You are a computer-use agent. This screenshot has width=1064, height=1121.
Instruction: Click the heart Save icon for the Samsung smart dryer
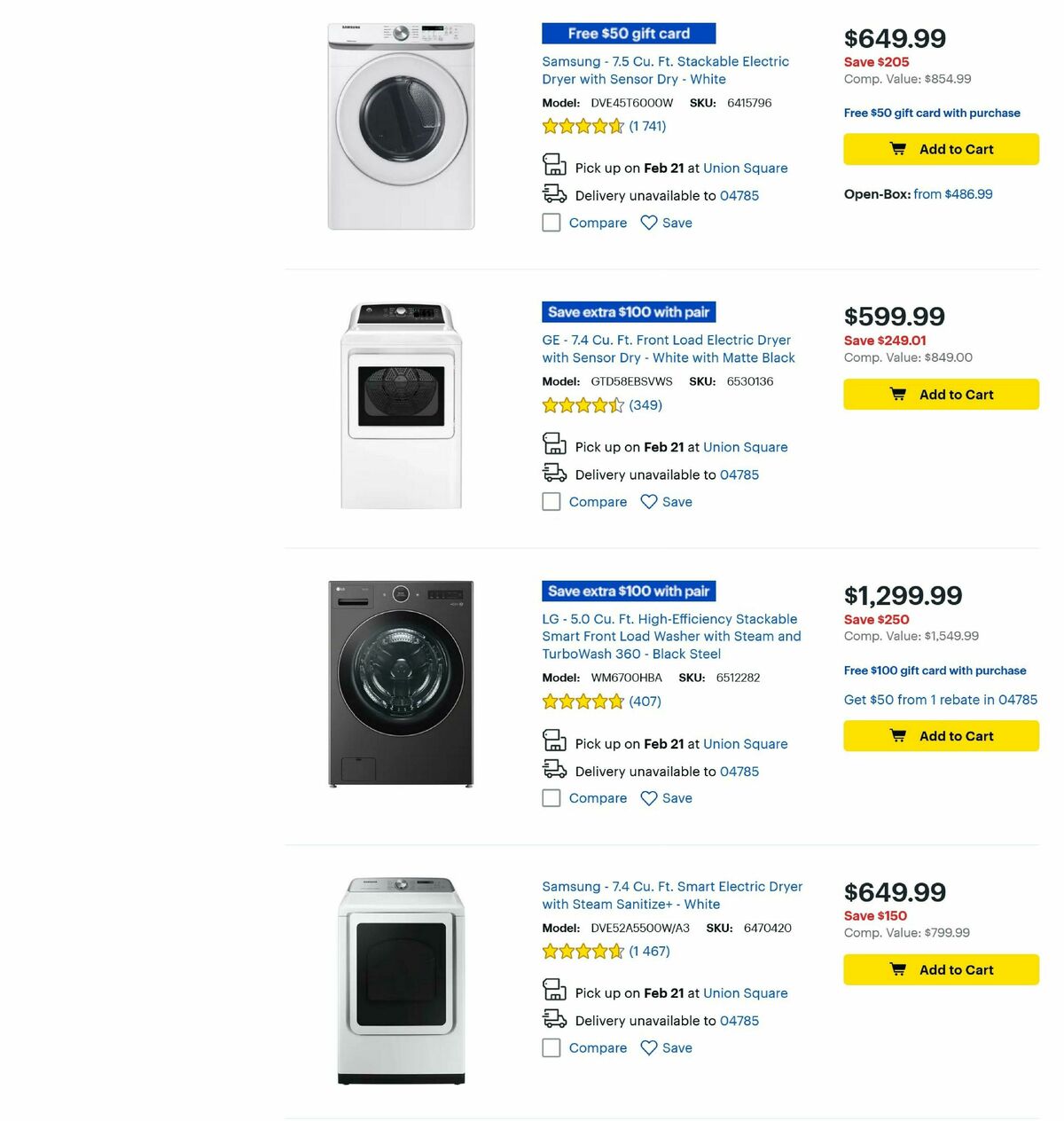point(650,1047)
